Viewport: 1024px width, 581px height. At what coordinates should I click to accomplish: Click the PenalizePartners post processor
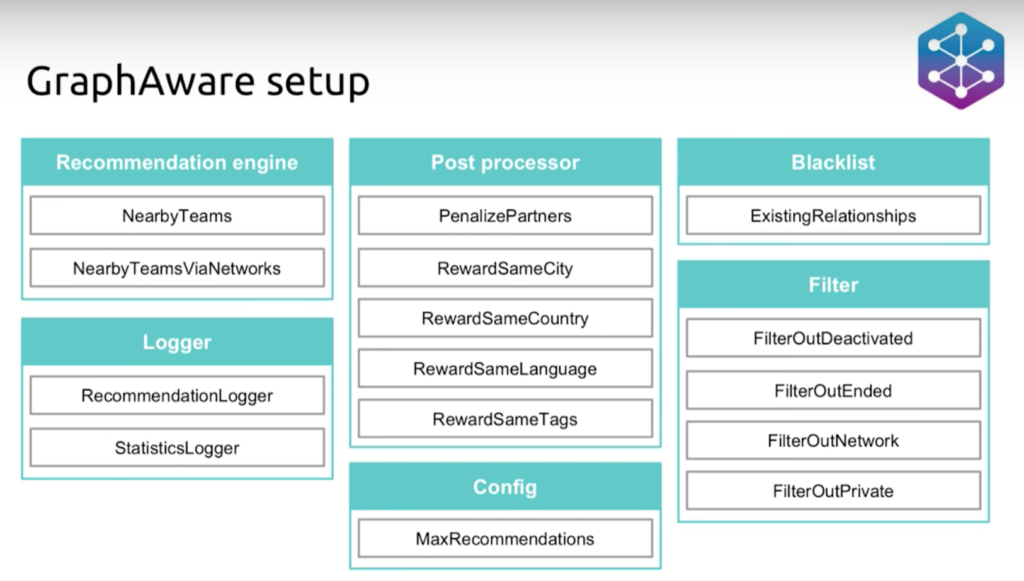pyautogui.click(x=505, y=215)
